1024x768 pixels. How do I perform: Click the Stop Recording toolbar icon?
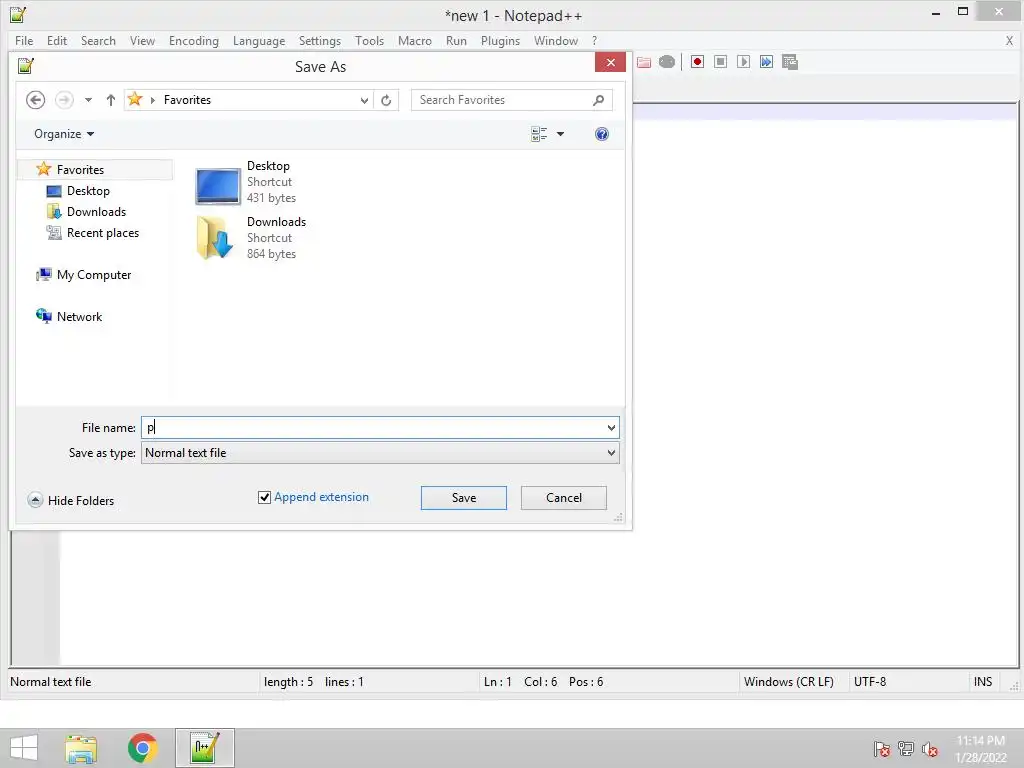[720, 62]
